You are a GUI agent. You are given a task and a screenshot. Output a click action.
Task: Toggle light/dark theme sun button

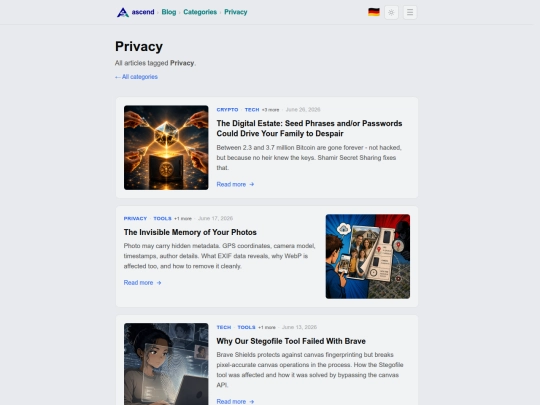point(391,12)
